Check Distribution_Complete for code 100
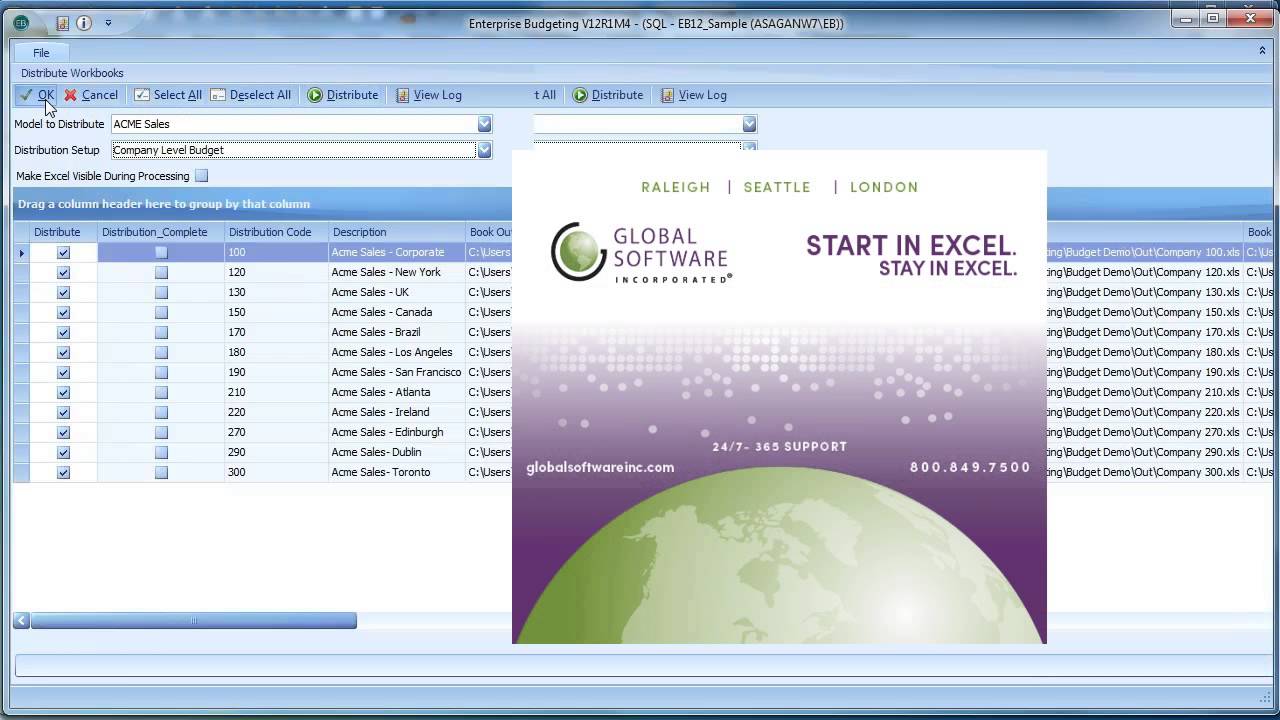The height and width of the screenshot is (720, 1280). click(161, 252)
